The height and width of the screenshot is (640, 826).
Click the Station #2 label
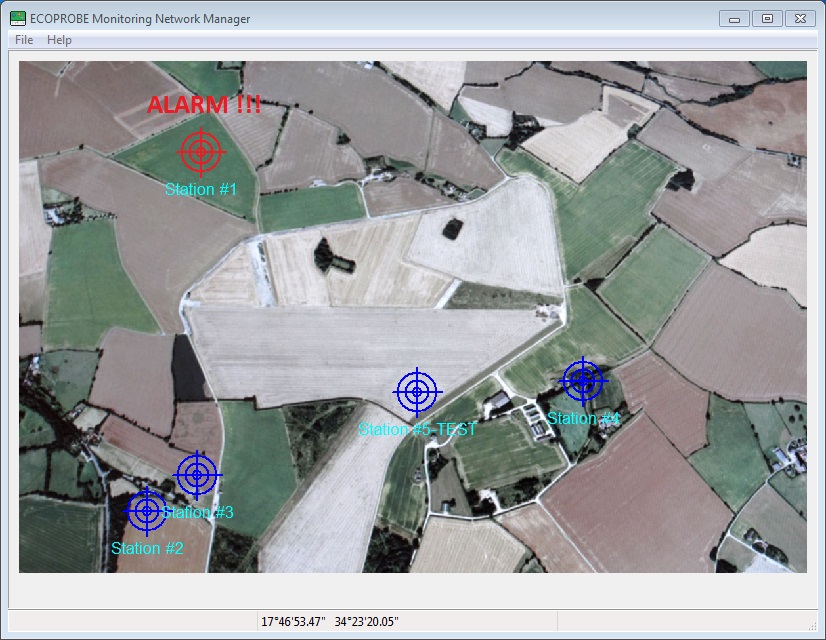pyautogui.click(x=148, y=548)
